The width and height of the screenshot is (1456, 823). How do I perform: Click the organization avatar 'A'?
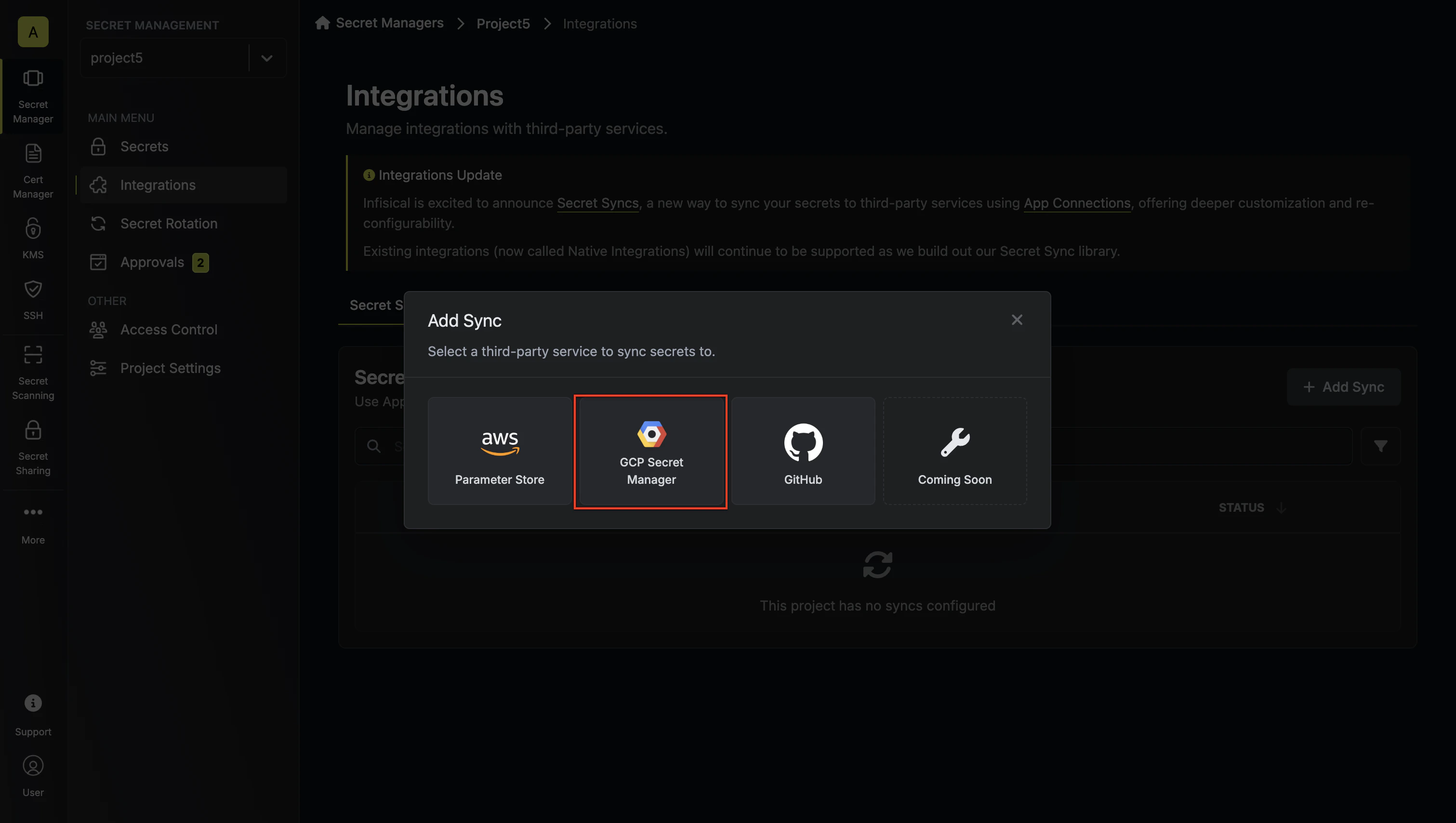[x=33, y=32]
